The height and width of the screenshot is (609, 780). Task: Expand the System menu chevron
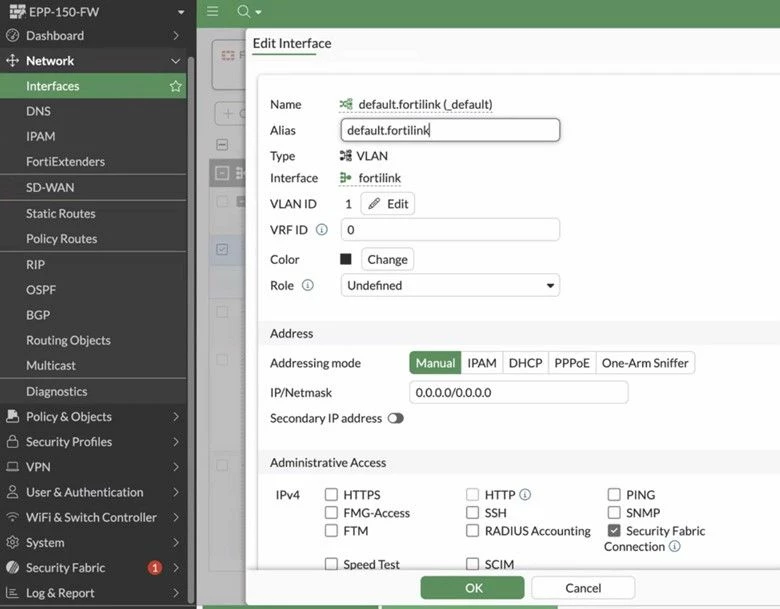(176, 542)
